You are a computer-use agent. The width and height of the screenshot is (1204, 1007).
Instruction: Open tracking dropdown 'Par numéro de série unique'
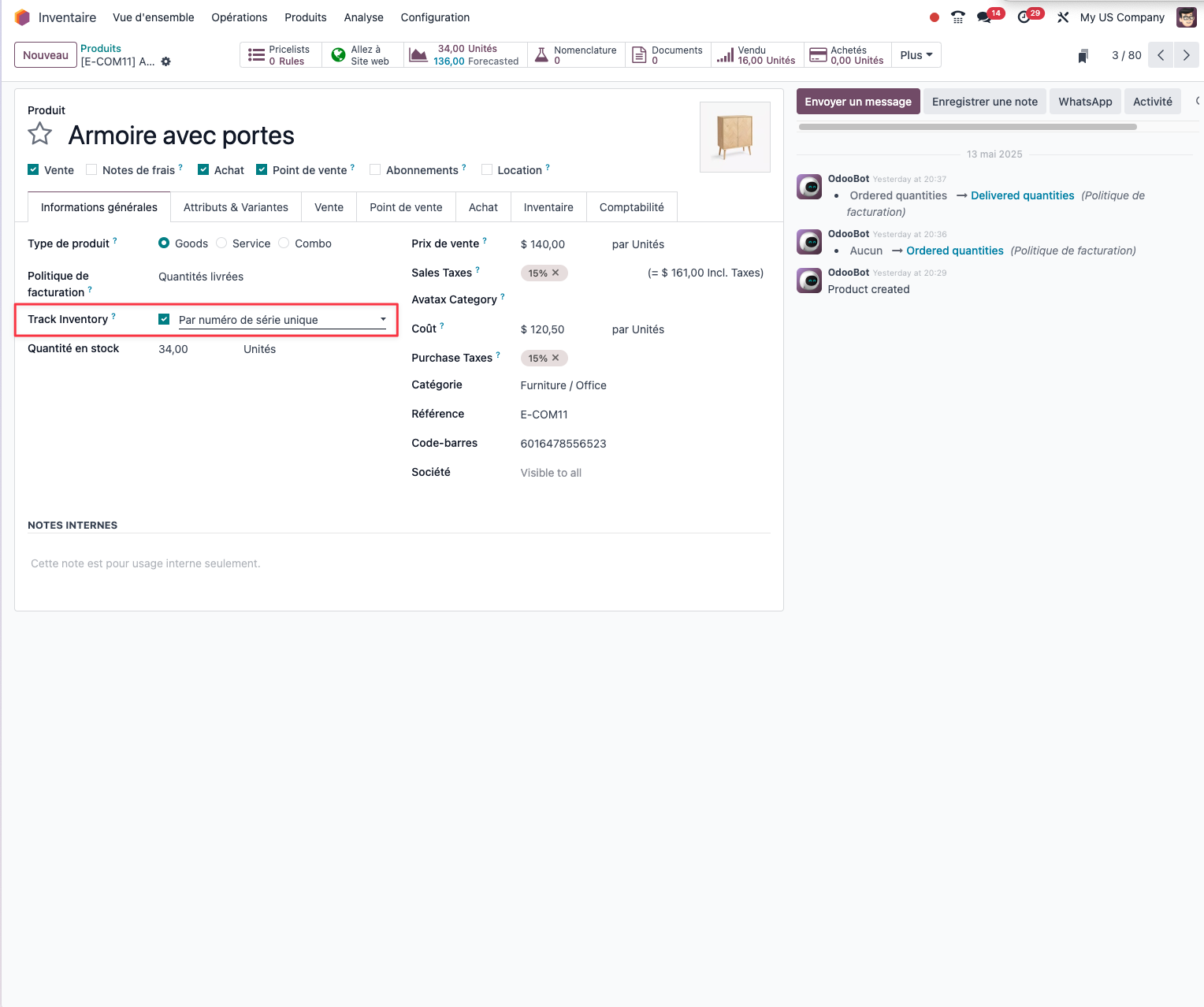pos(282,320)
